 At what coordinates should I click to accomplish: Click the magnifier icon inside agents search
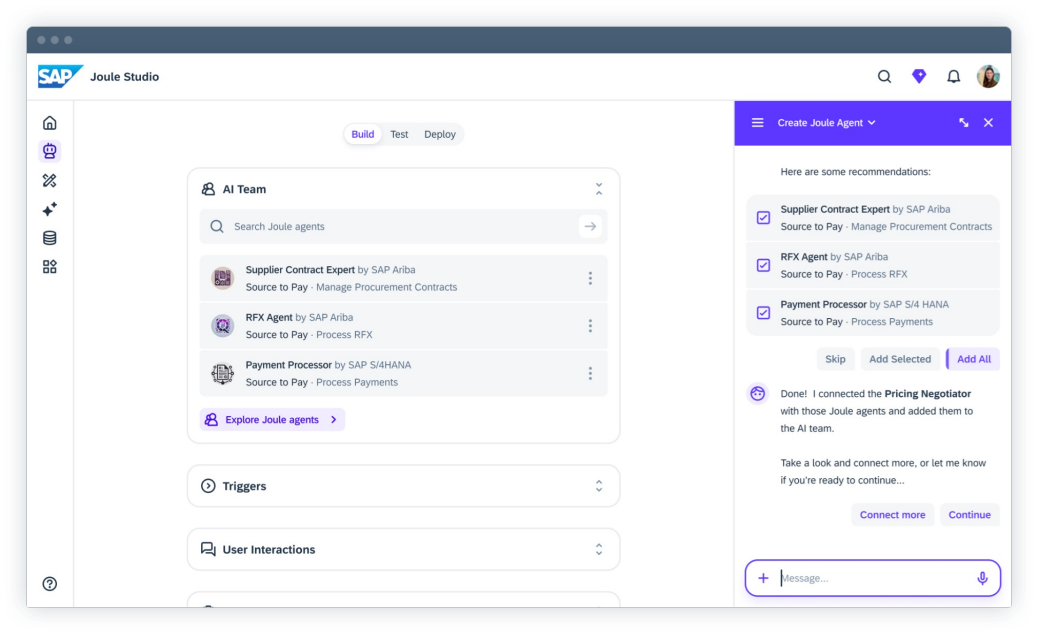pos(216,226)
